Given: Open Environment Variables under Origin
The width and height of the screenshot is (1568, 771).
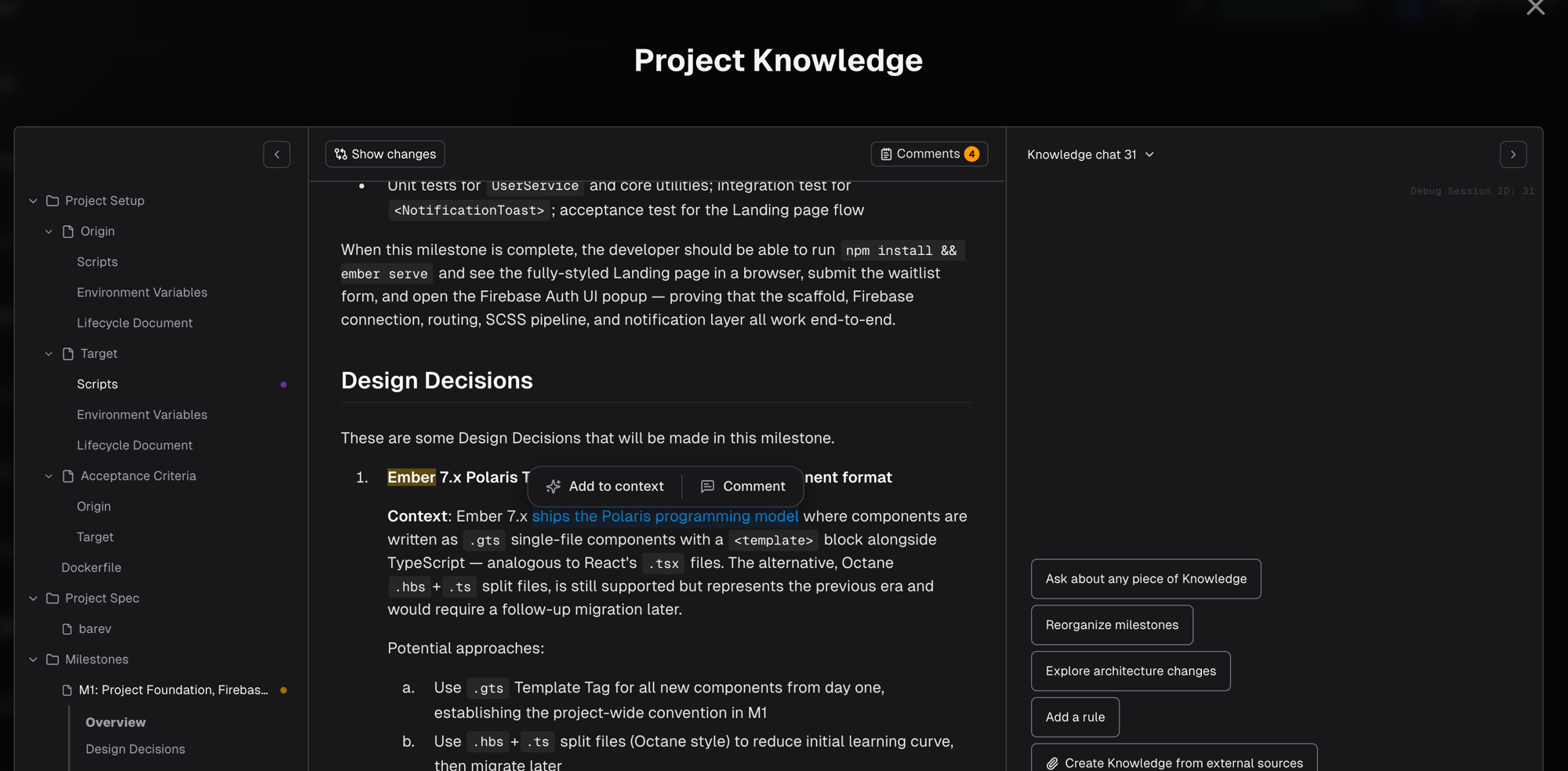Looking at the screenshot, I should click(142, 293).
